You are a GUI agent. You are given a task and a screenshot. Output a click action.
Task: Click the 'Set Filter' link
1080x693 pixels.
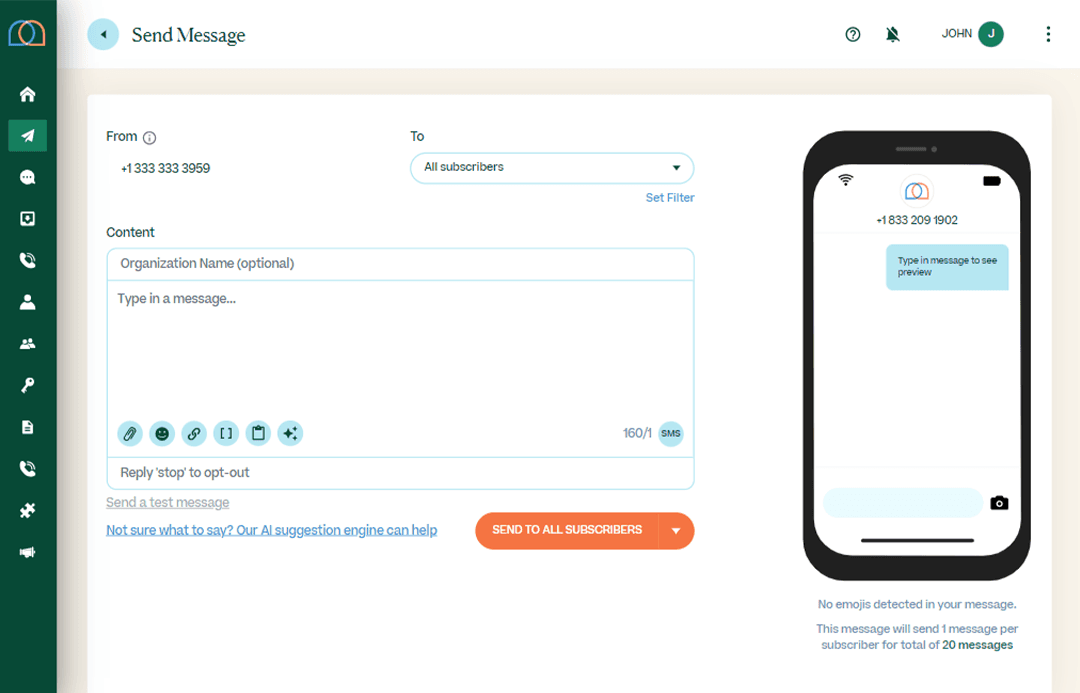point(670,198)
